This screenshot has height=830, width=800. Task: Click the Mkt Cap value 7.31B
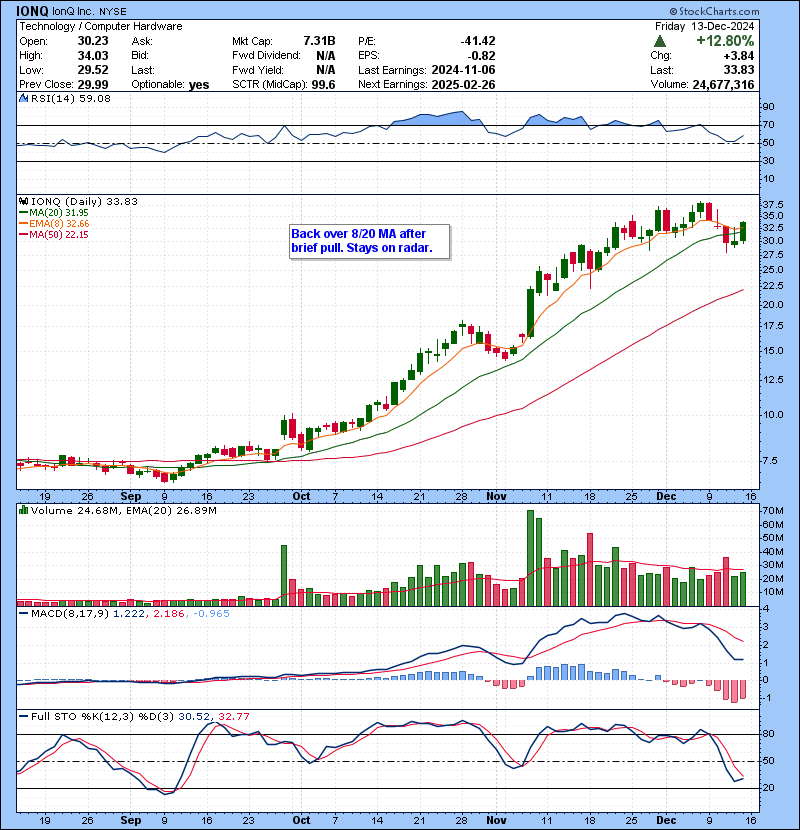tap(319, 41)
